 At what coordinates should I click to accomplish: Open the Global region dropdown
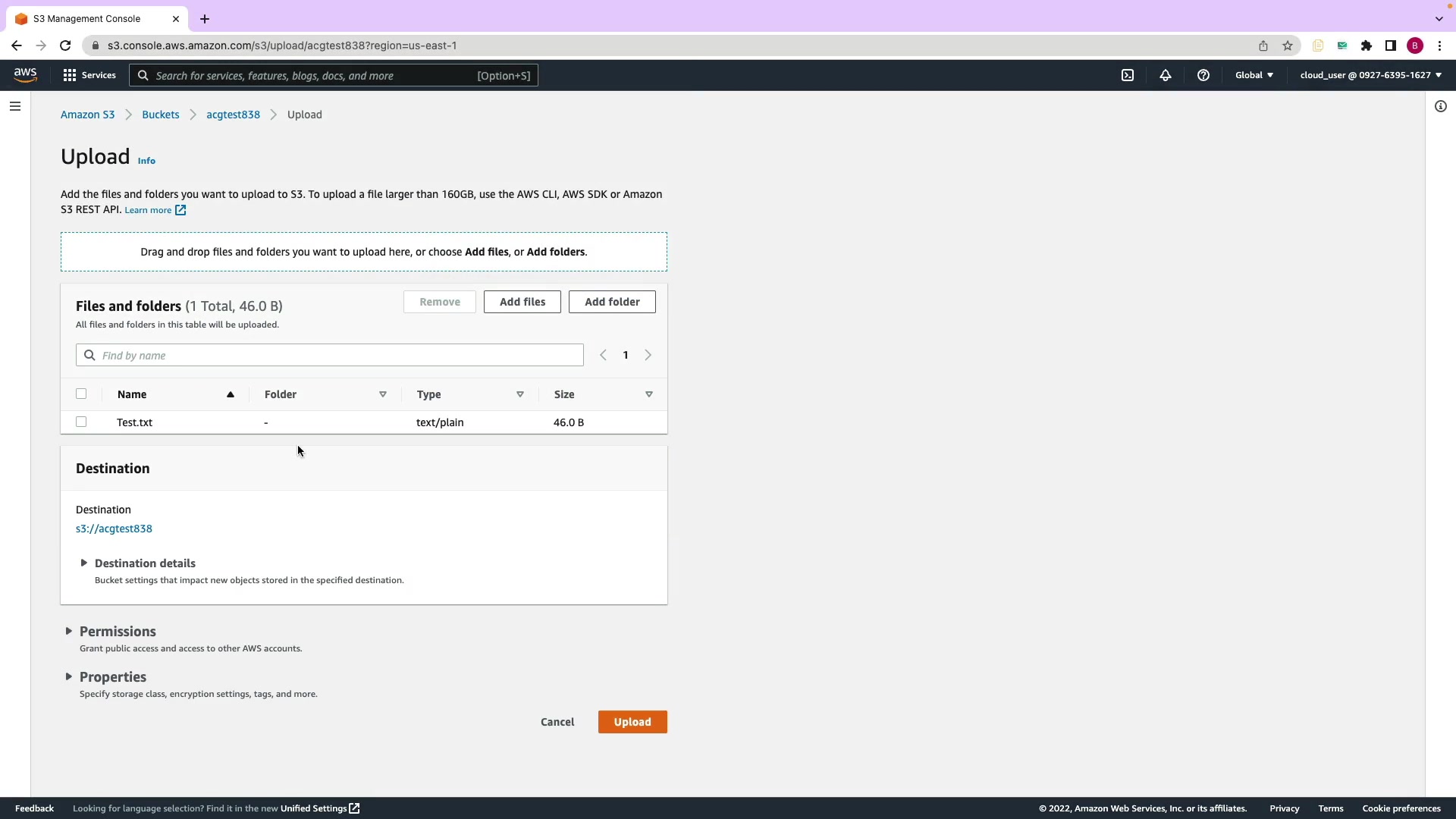coord(1254,75)
